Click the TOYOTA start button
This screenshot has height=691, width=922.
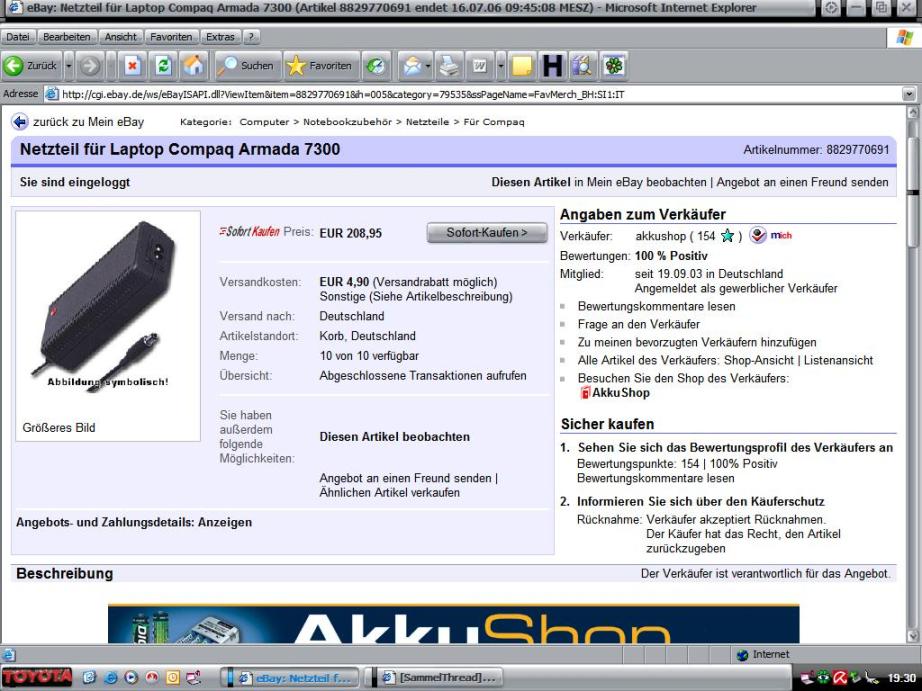[x=36, y=677]
